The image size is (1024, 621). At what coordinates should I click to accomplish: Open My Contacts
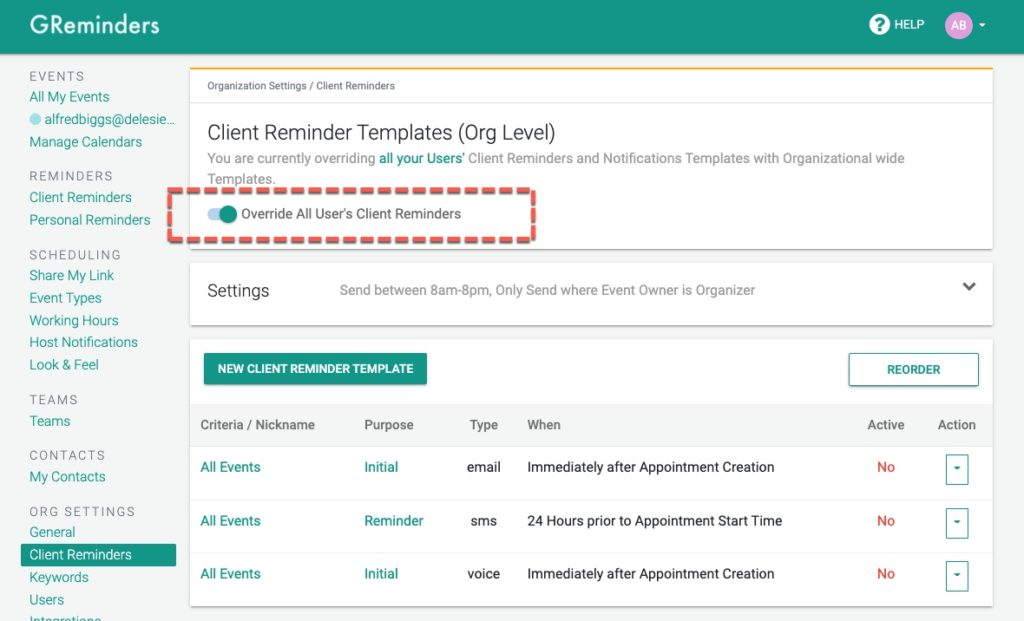coord(67,477)
